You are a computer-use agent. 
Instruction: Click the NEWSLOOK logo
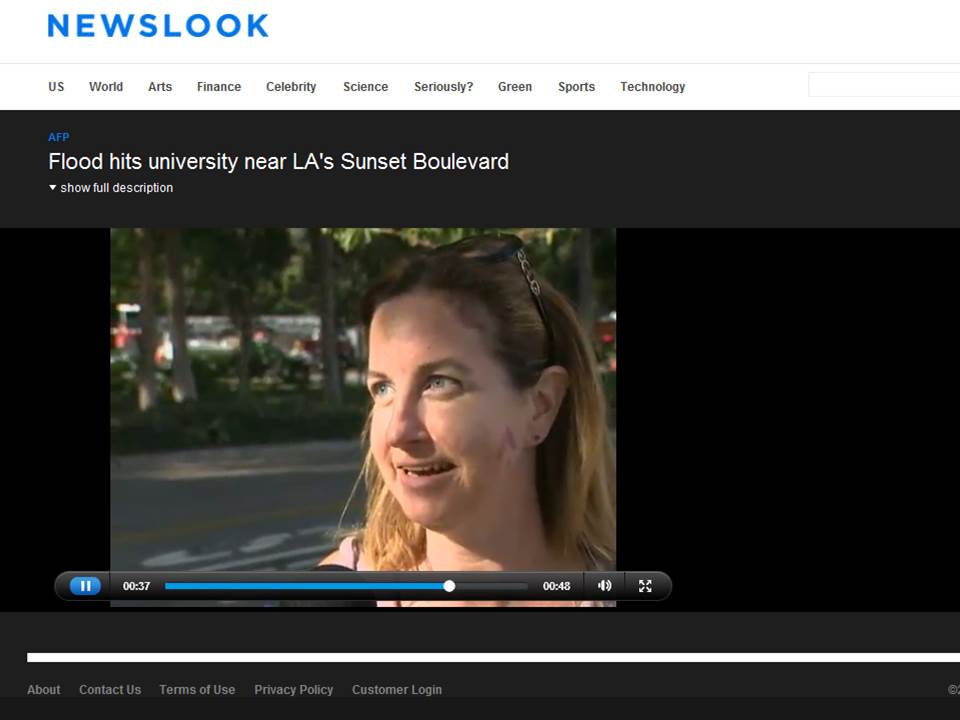click(157, 26)
